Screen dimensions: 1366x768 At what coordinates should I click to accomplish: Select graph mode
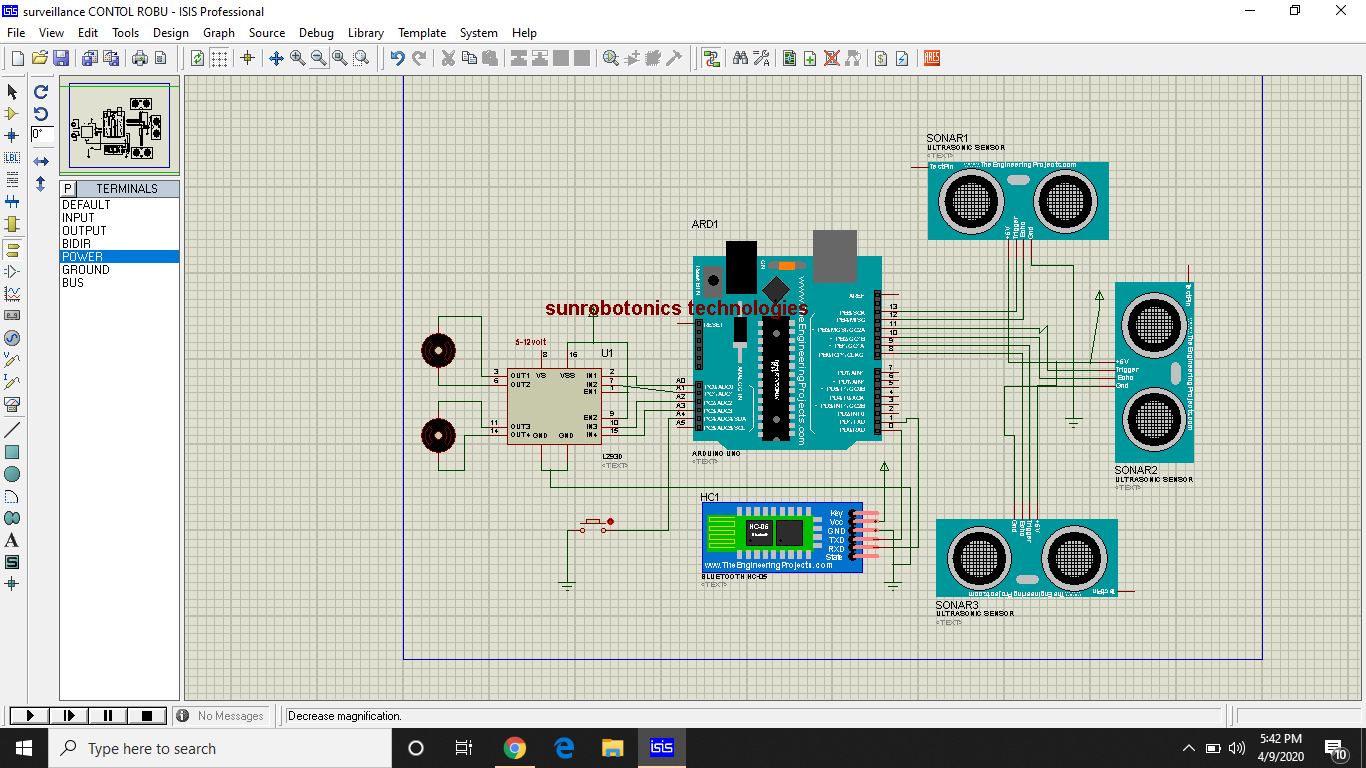[12, 293]
